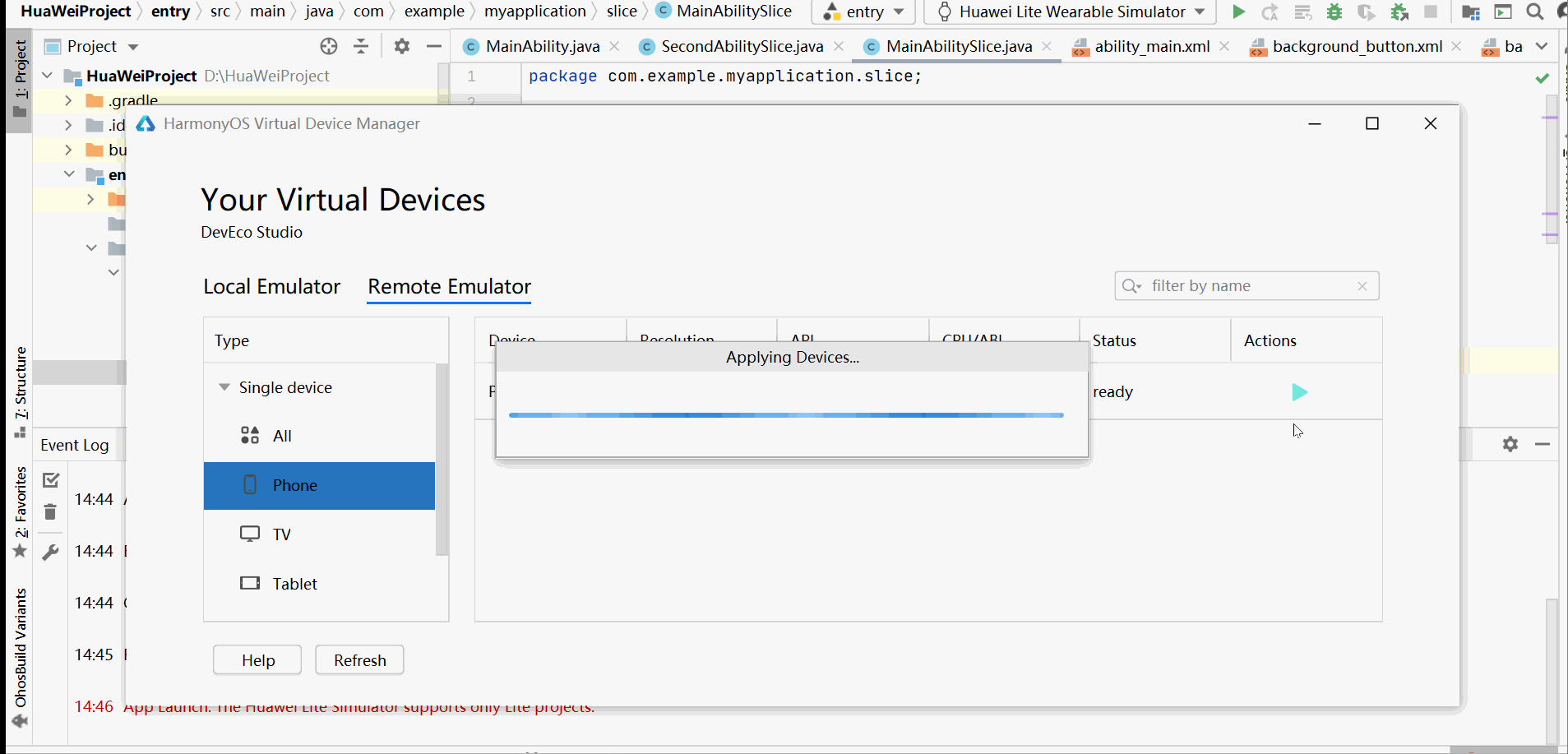Screen dimensions: 1568x754
Task: Open Project panel settings gear
Action: (401, 46)
